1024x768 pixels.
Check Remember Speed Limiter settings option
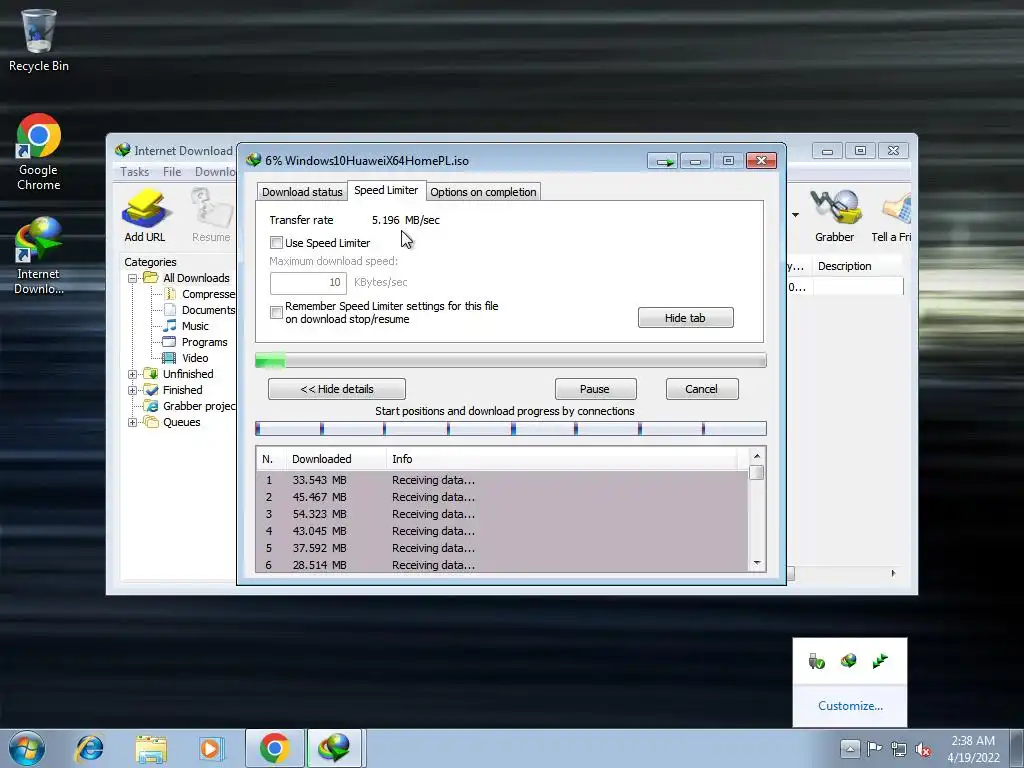276,312
